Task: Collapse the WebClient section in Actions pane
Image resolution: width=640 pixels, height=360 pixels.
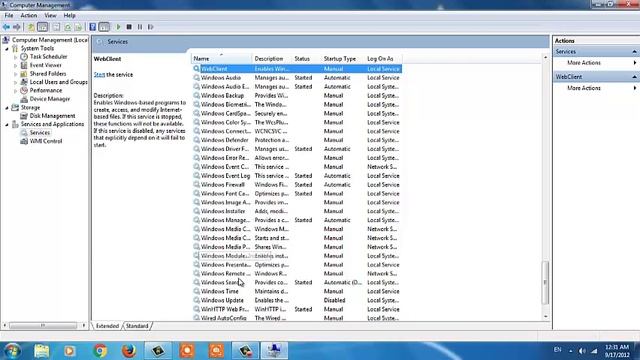Action: click(x=634, y=77)
